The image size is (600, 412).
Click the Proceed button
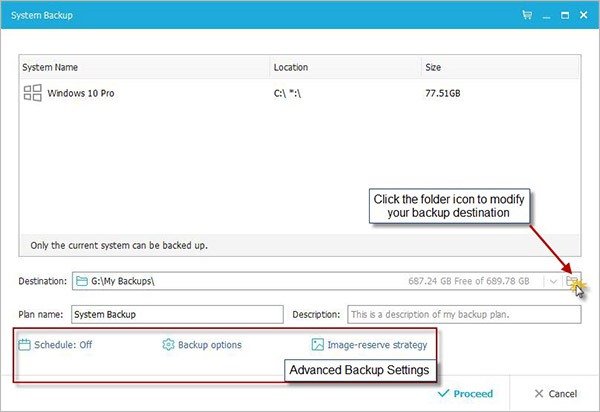(465, 394)
